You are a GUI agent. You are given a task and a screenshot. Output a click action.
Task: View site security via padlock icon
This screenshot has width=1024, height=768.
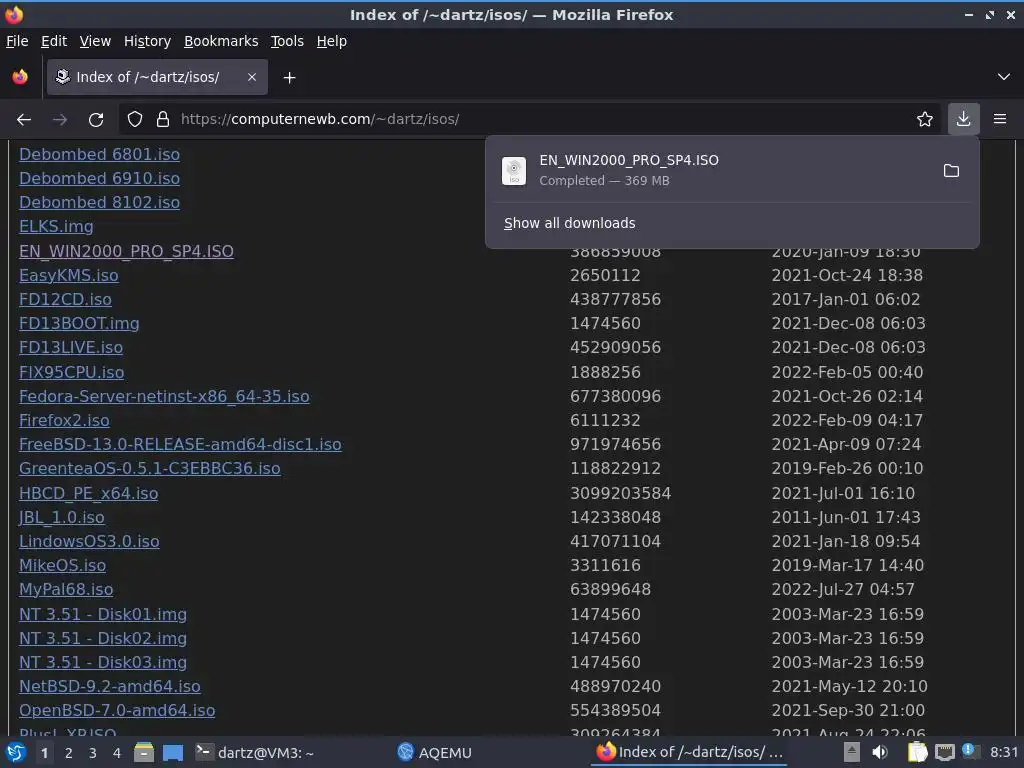(163, 120)
